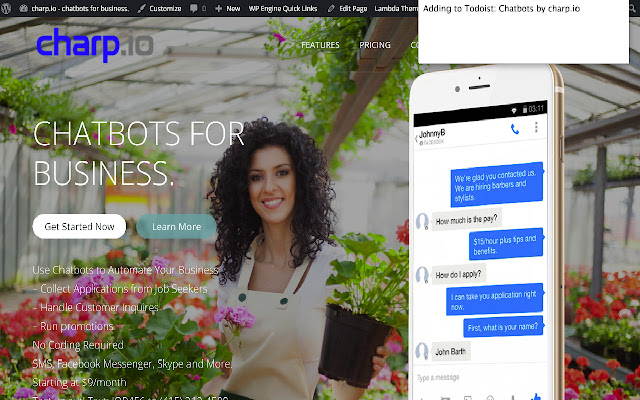Click the Learn More button
The height and width of the screenshot is (400, 640).
point(176,227)
